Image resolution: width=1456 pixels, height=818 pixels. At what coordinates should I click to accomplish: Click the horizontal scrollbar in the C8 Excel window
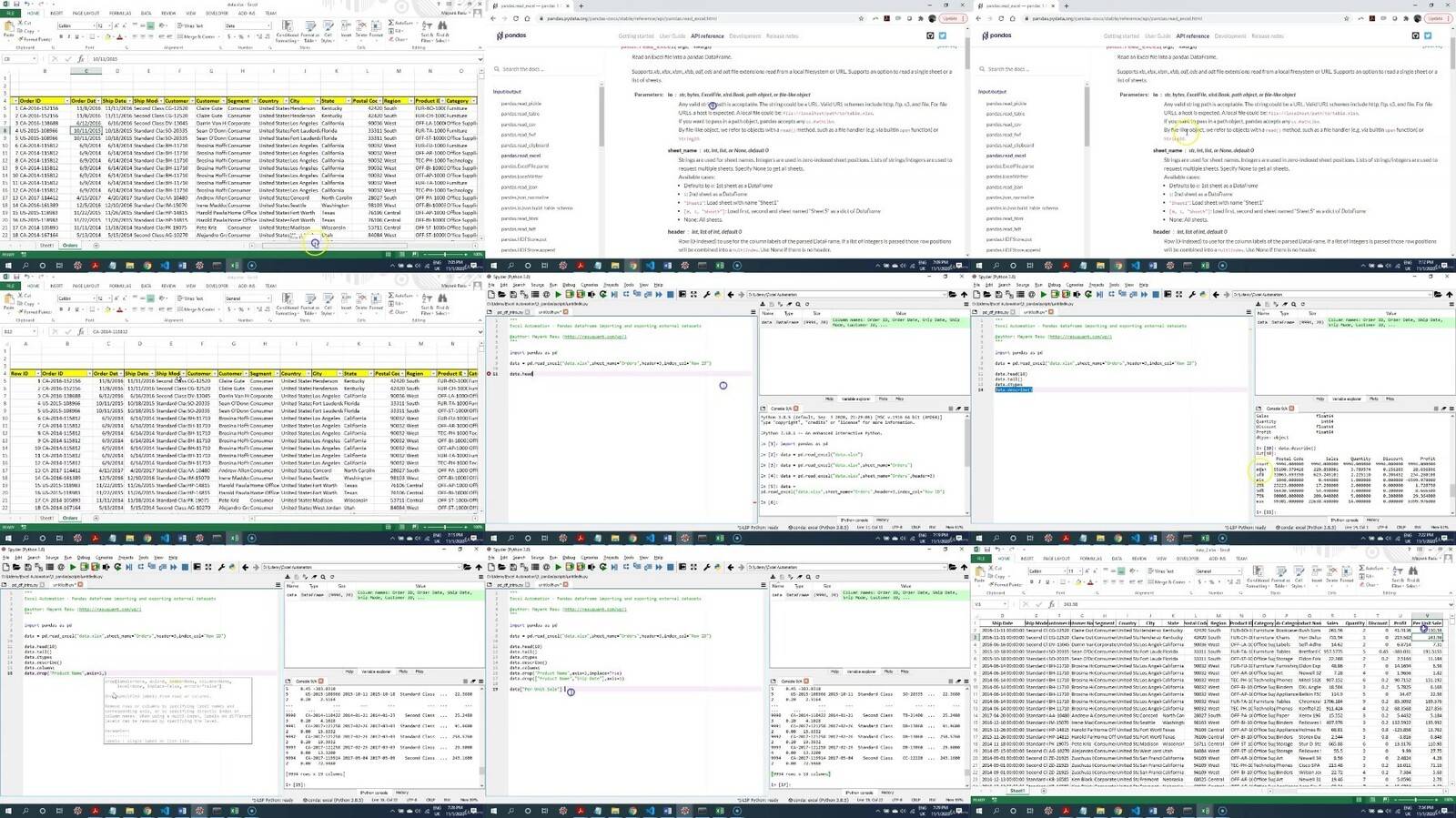tap(334, 246)
